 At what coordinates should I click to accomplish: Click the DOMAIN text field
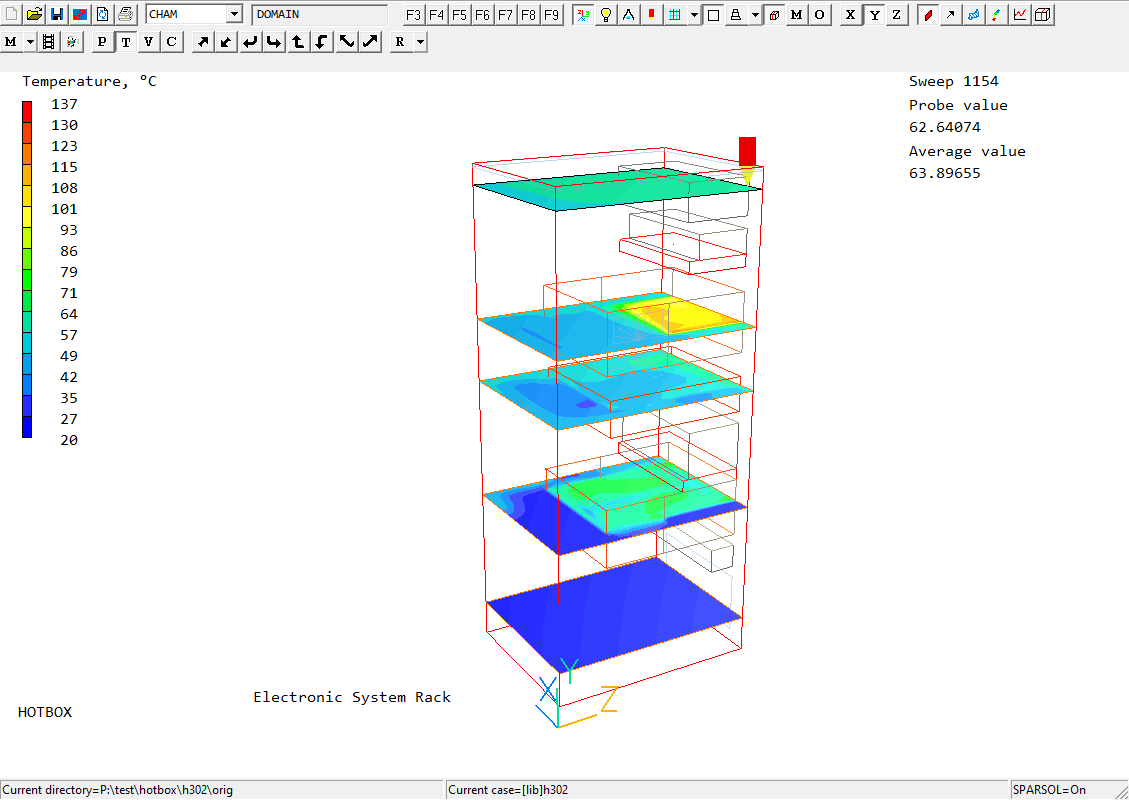(319, 14)
